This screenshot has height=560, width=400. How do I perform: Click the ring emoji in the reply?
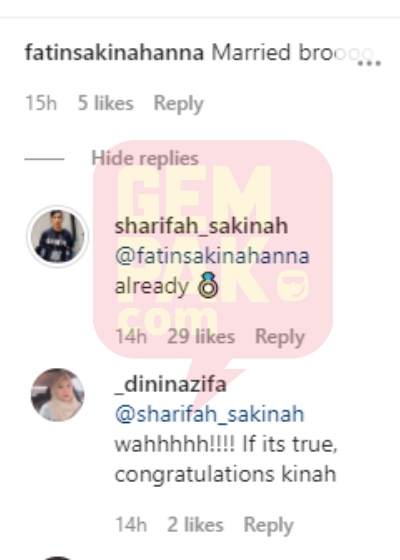(208, 286)
